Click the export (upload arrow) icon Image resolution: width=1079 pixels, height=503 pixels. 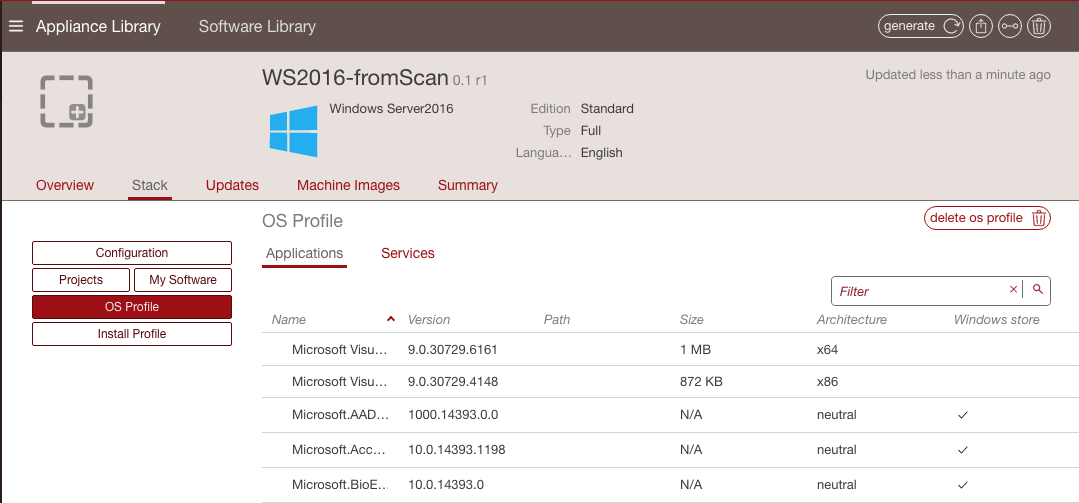pyautogui.click(x=981, y=26)
